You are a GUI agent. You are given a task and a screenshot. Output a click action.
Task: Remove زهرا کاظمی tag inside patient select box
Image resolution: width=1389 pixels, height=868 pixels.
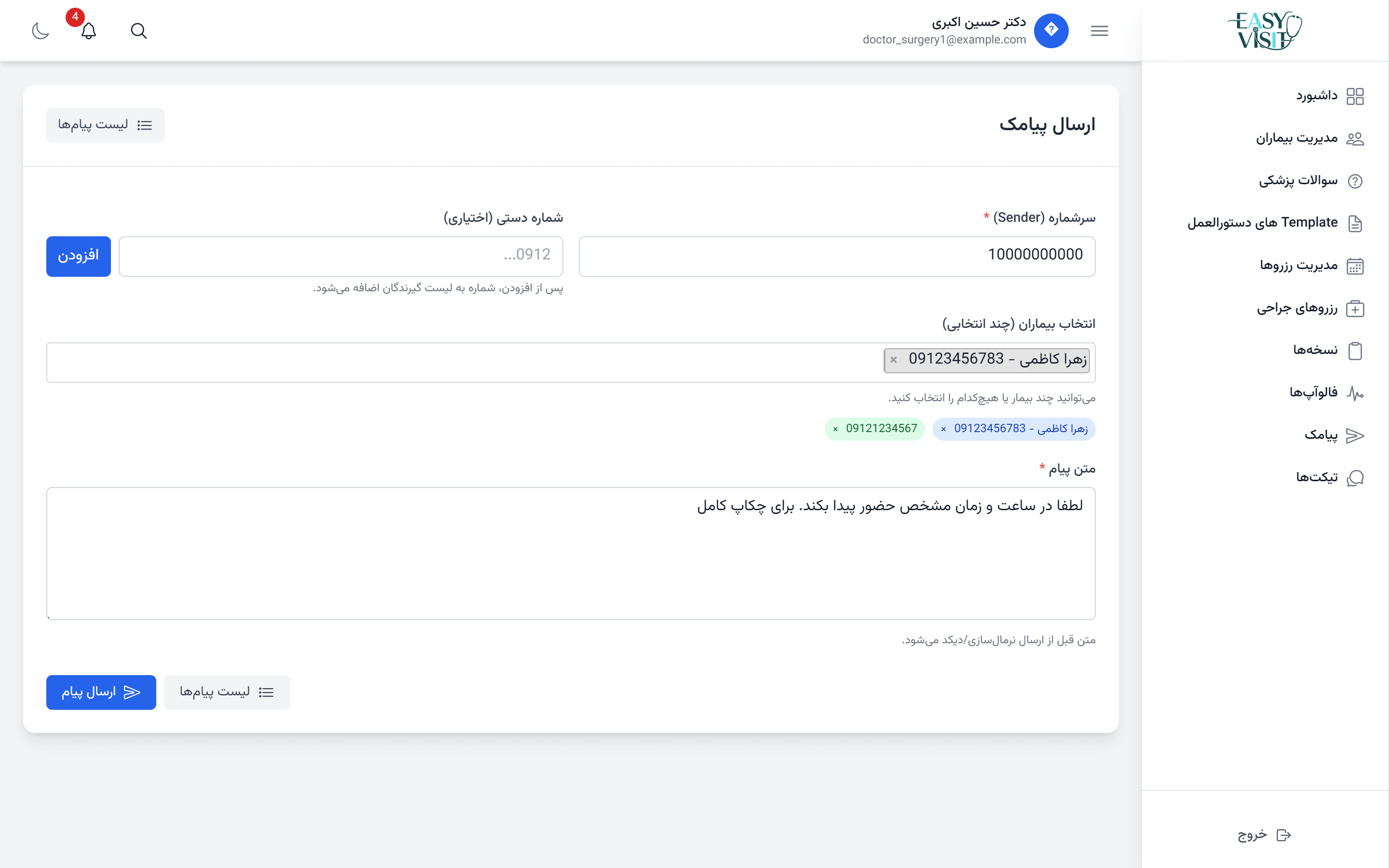(894, 360)
